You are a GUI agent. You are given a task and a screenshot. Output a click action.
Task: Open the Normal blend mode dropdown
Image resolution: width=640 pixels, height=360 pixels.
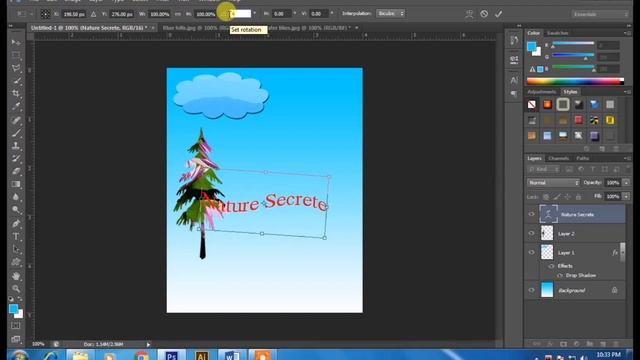click(x=553, y=183)
